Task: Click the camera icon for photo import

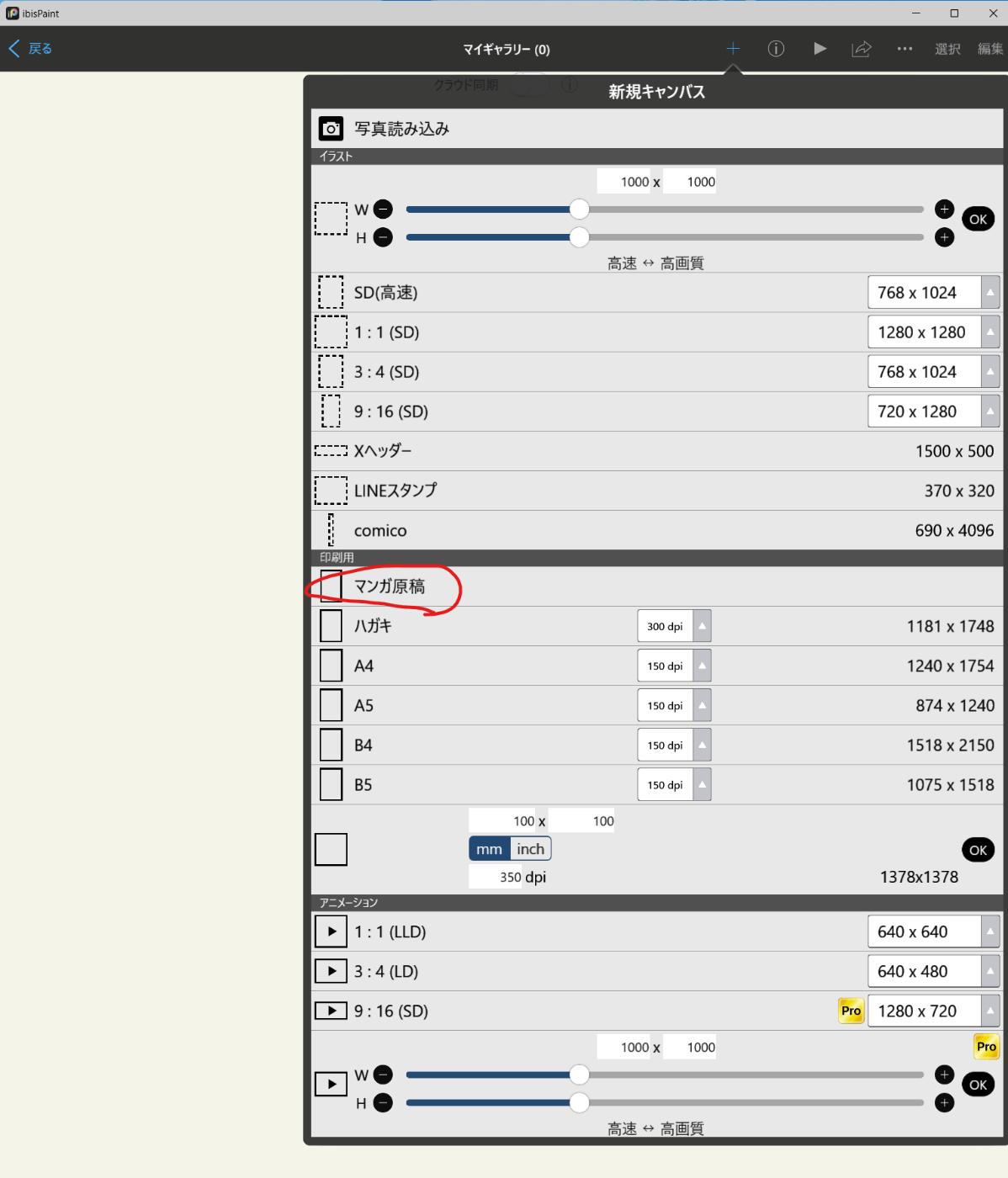Action: [x=332, y=129]
